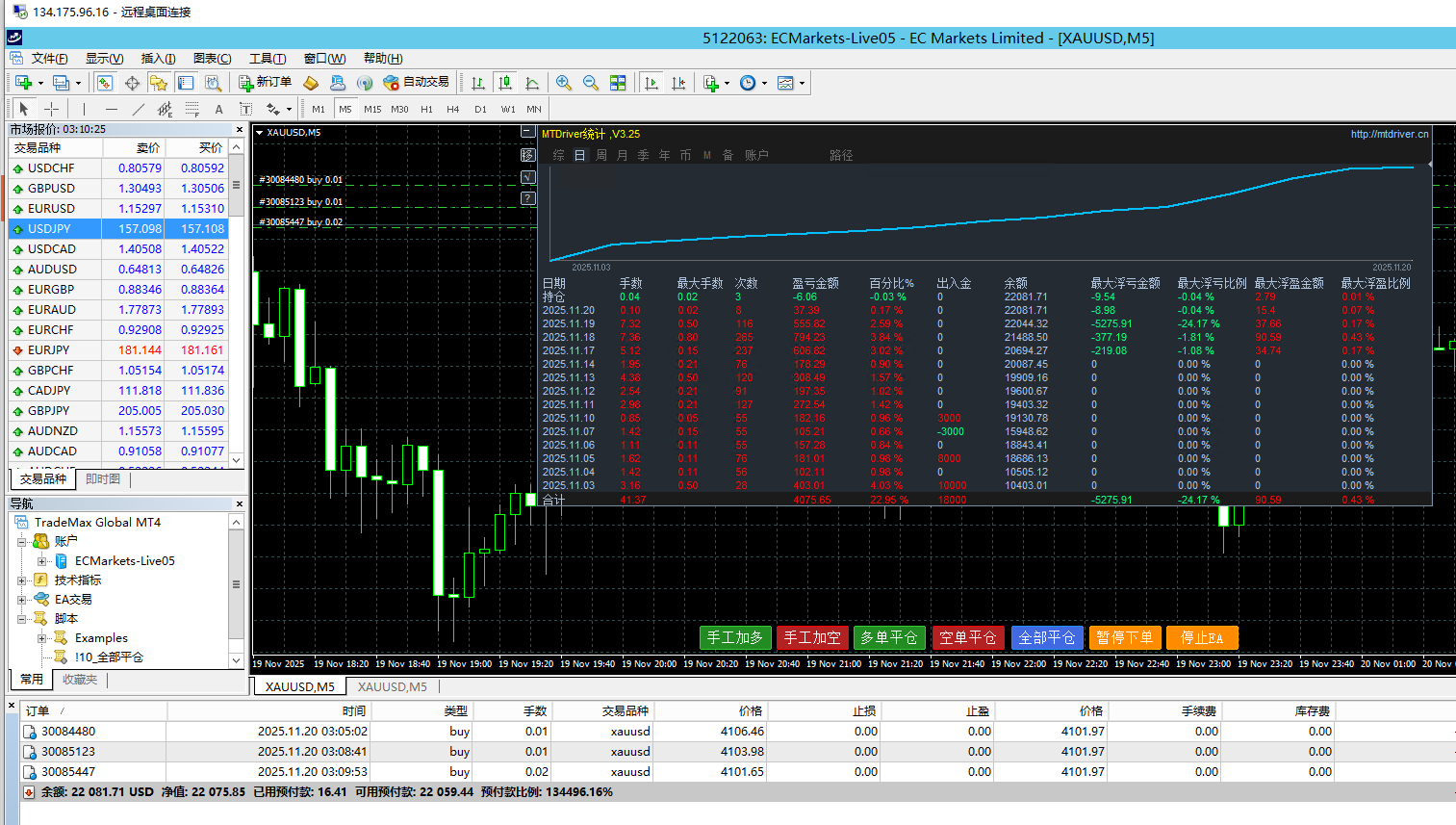Toggle the M15 timeframe button
1456x825 pixels.
(372, 109)
